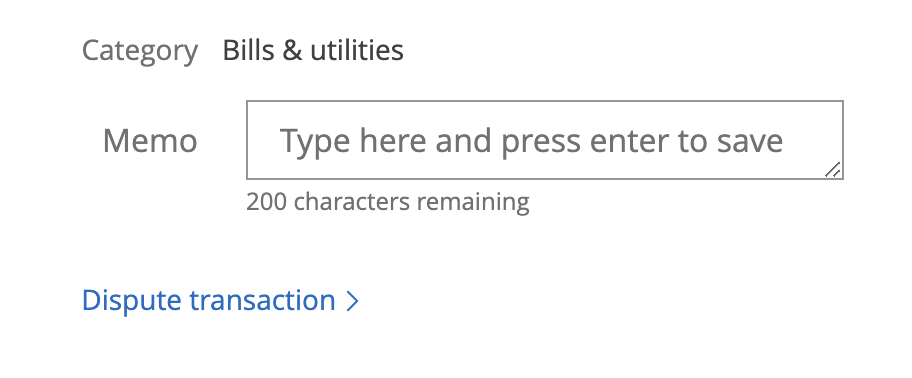Click the word 'transaction' in blue link
This screenshot has height=378, width=912.
[262, 301]
